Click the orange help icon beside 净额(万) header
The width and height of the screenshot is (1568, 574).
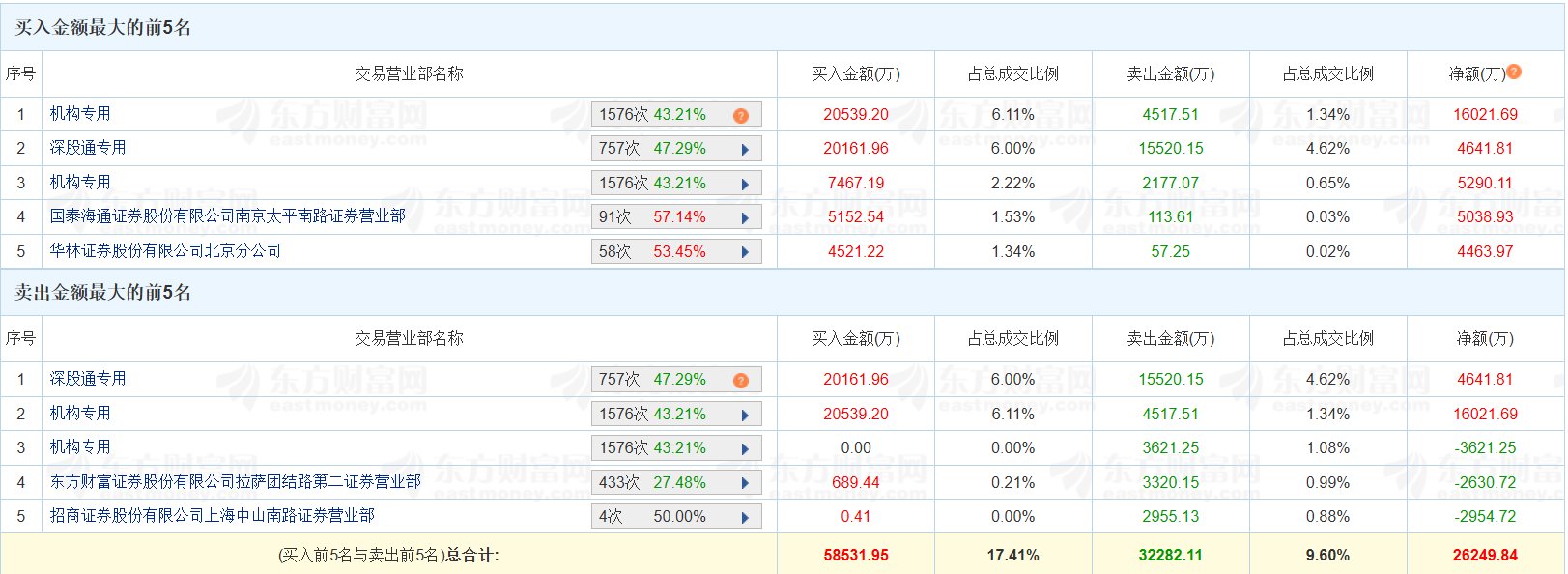(1514, 72)
